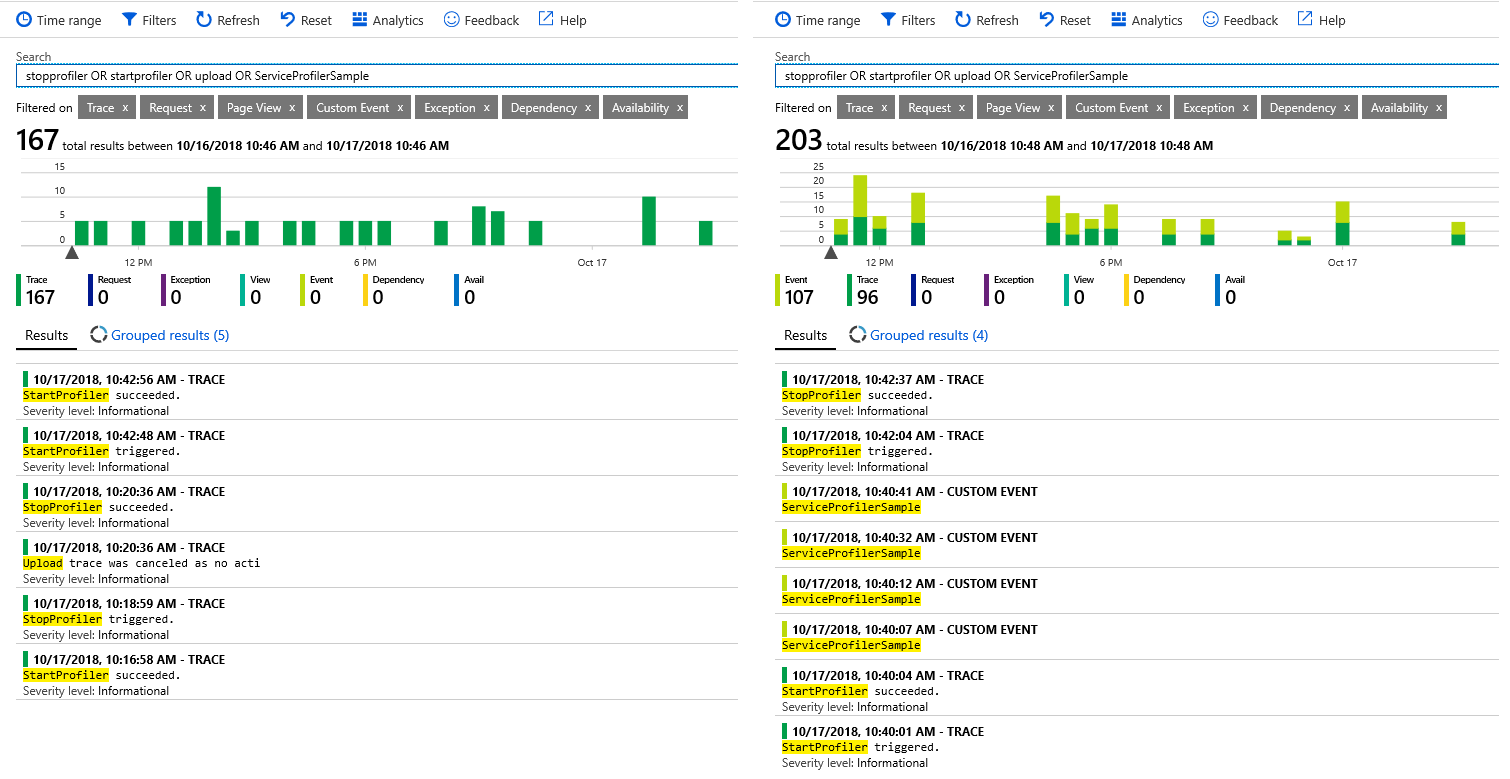The width and height of the screenshot is (1510, 779).
Task: Click the left chart's timeline triangle marker
Action: pyautogui.click(x=71, y=253)
